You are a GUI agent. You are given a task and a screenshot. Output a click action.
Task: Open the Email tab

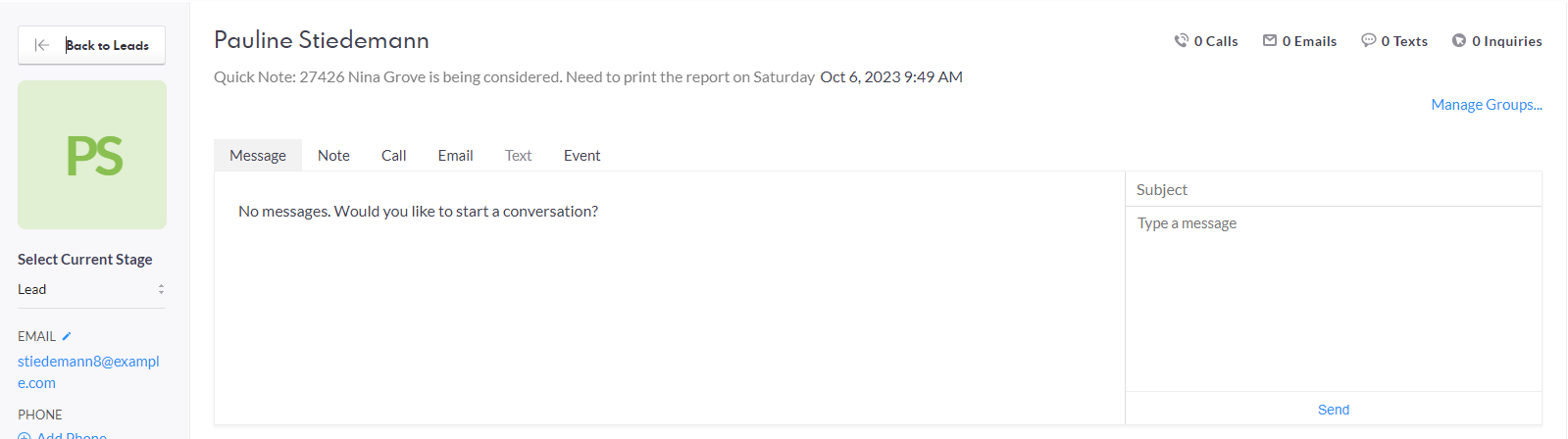pyautogui.click(x=455, y=156)
